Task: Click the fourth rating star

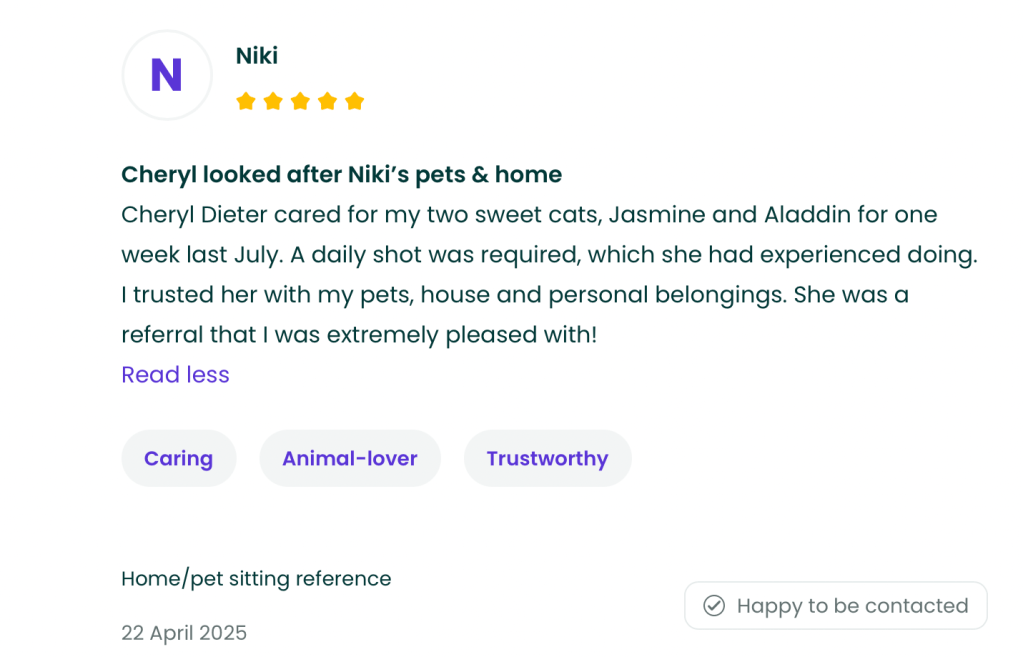Action: [327, 101]
